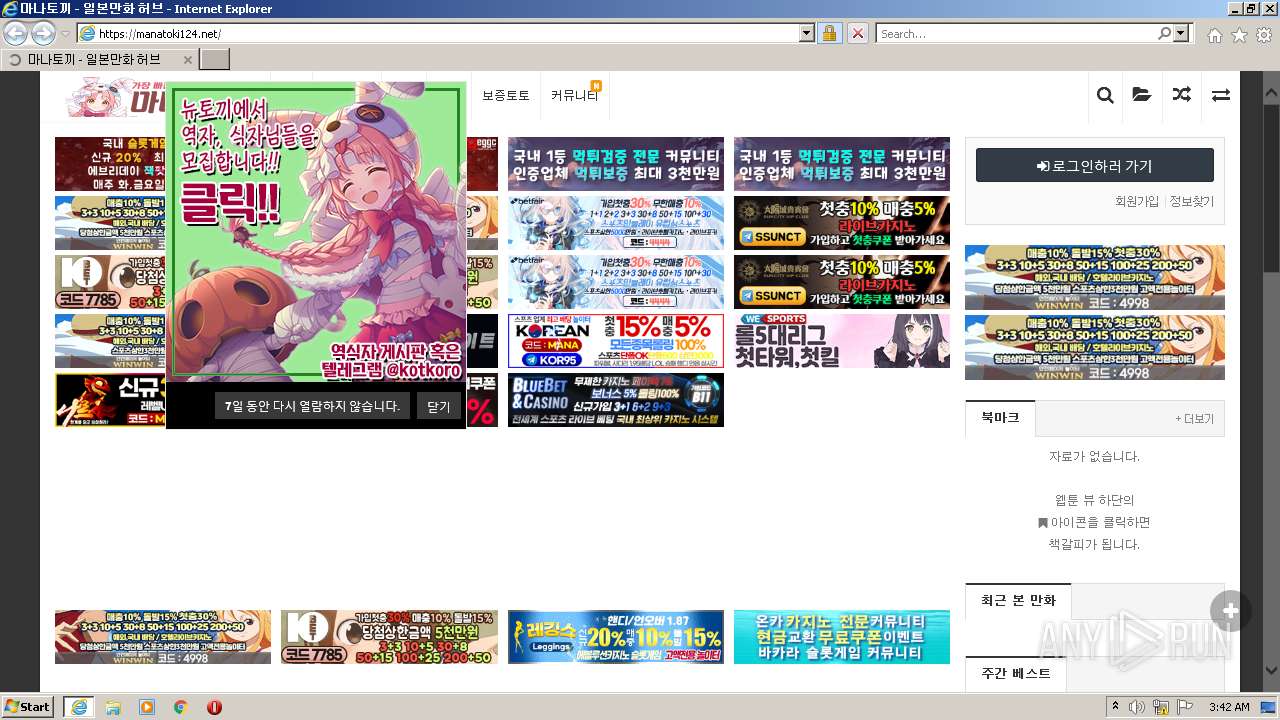This screenshot has height=720, width=1280.
Task: Open the 커뮤니티 menu item
Action: coord(574,96)
